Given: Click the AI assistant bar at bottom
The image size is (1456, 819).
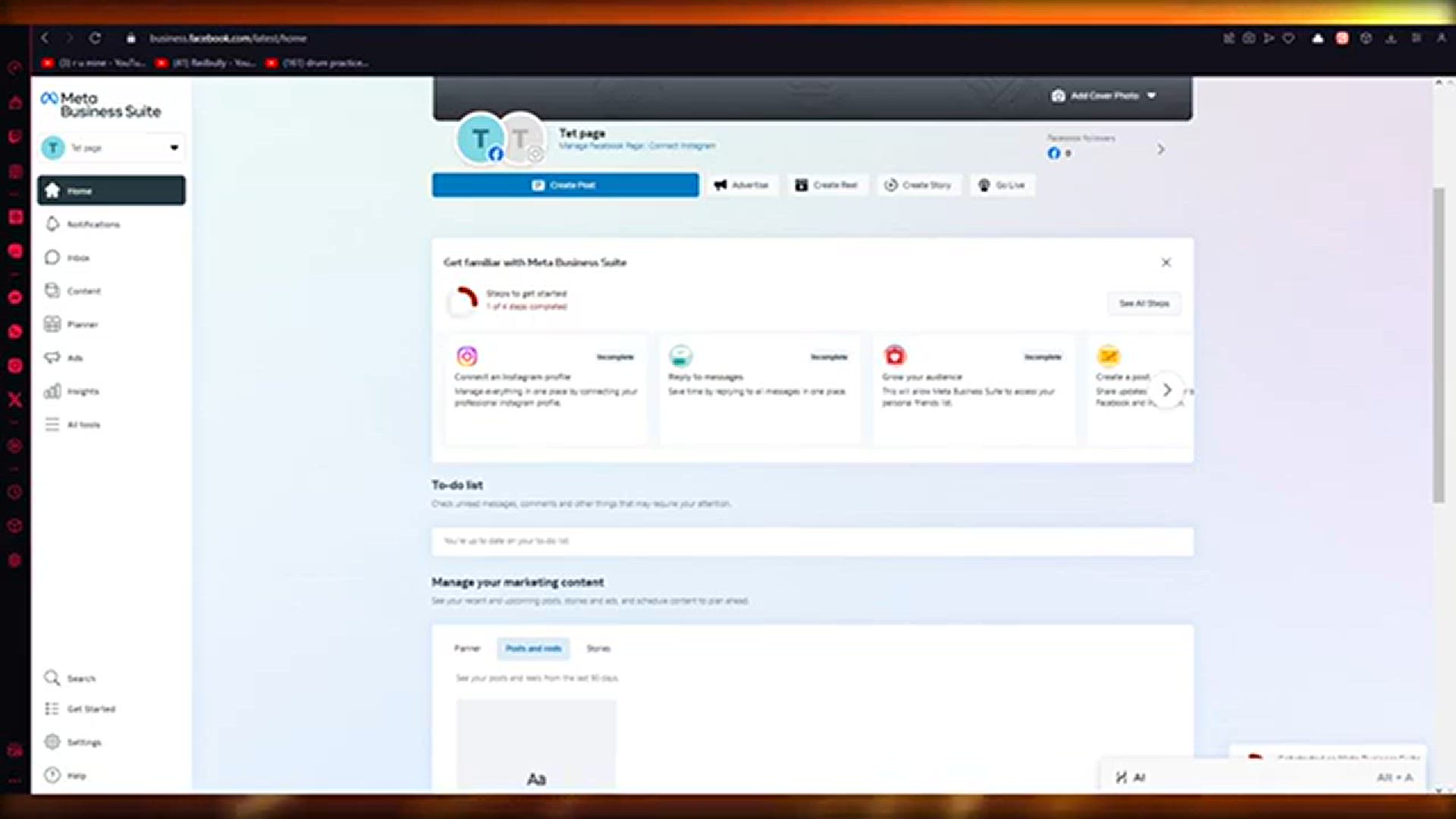Looking at the screenshot, I should click(x=1263, y=777).
